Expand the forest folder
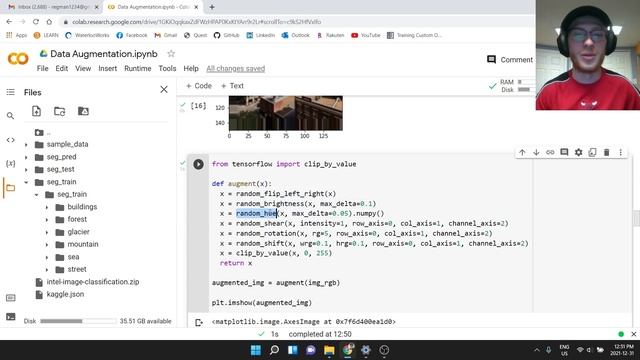640x360 pixels. point(47,220)
